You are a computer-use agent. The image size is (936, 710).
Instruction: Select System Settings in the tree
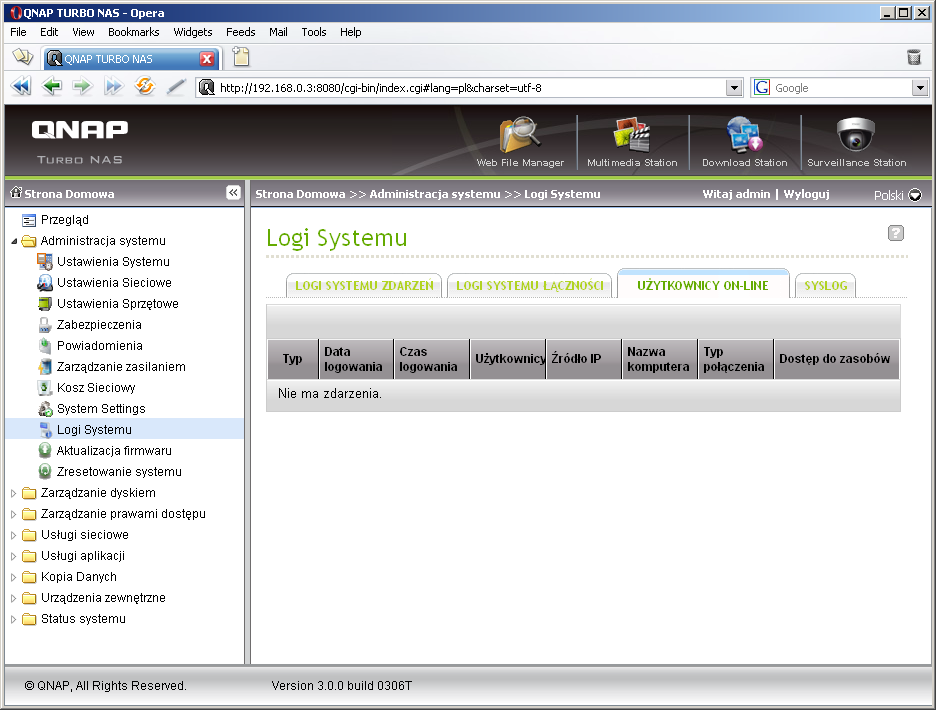pos(101,409)
